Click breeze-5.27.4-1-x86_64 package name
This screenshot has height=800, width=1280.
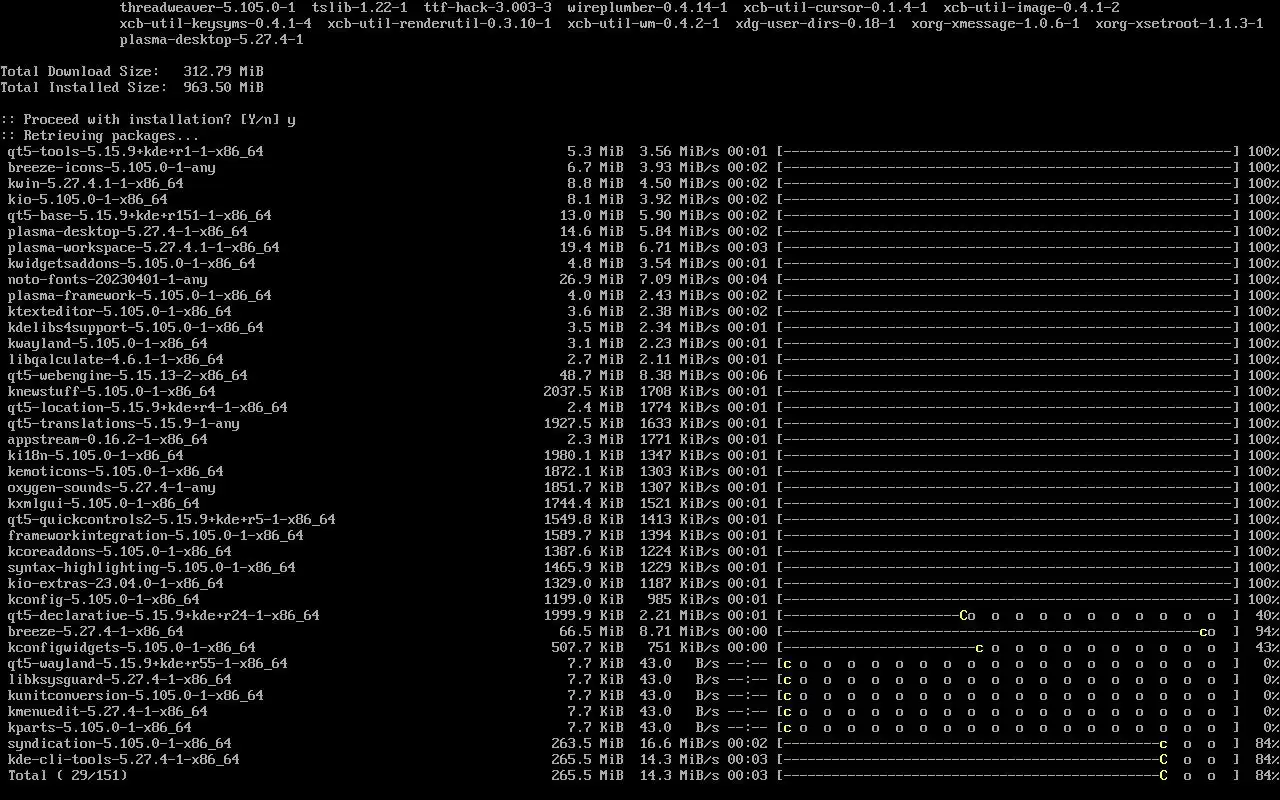point(96,631)
